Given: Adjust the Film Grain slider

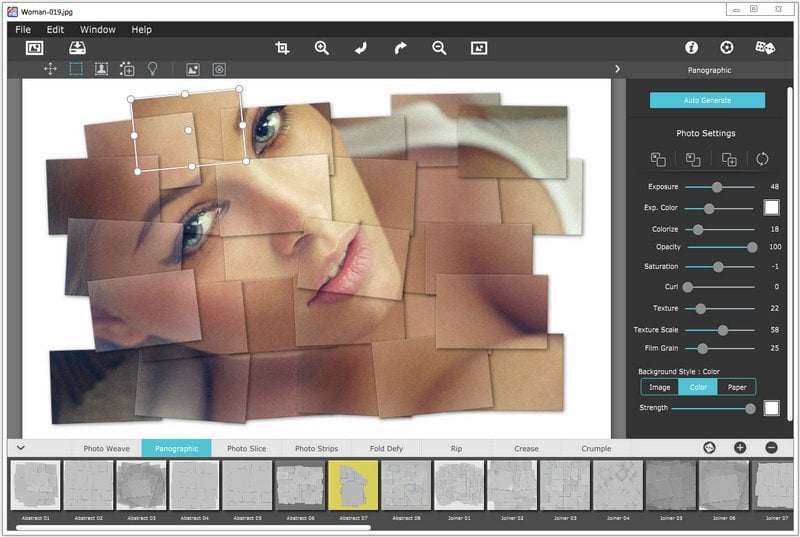Looking at the screenshot, I should tap(719, 348).
